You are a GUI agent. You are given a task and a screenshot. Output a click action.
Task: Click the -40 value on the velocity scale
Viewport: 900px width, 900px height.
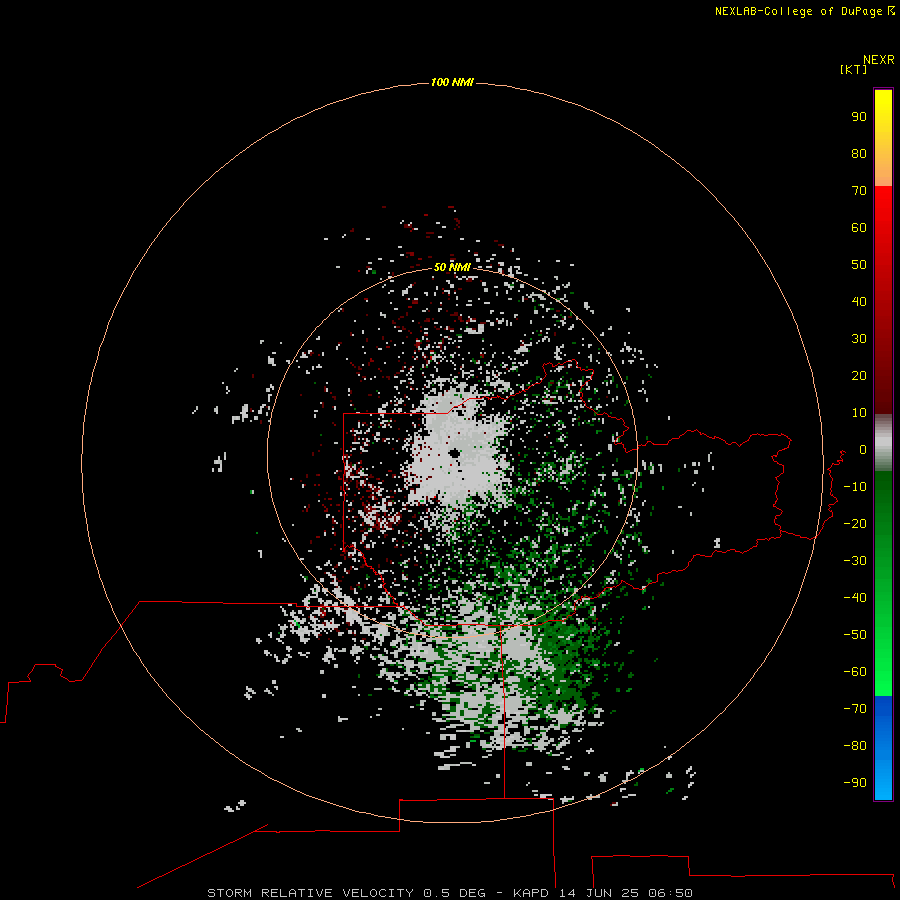pyautogui.click(x=855, y=598)
